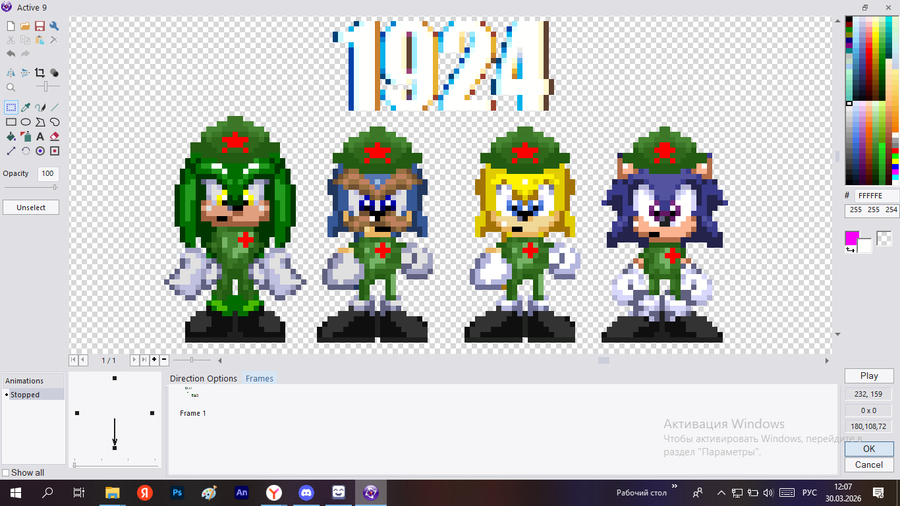Switch to the Direction Options tab
The height and width of the screenshot is (506, 900).
coord(203,378)
